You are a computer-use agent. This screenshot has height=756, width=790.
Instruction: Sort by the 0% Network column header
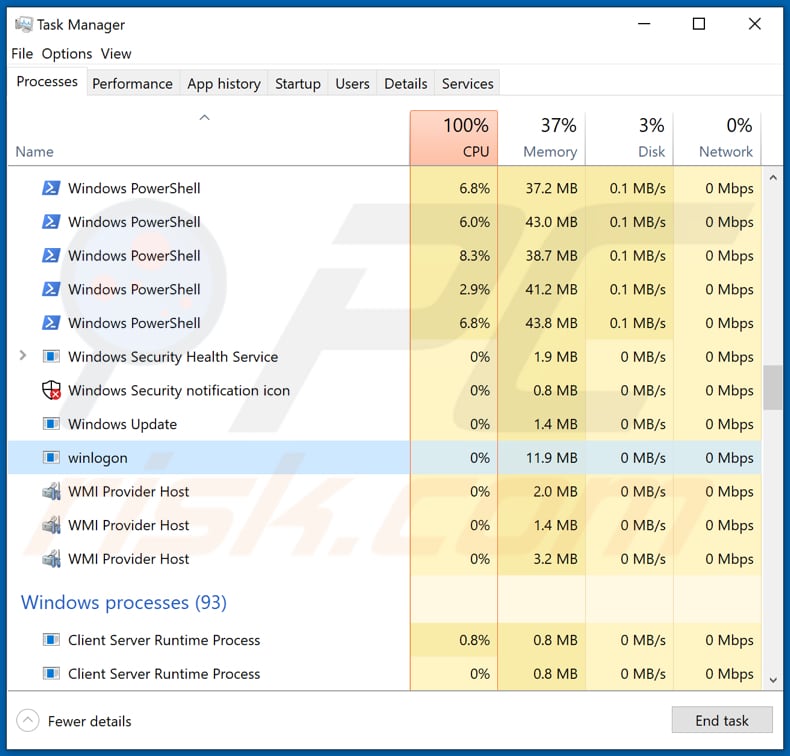[717, 138]
